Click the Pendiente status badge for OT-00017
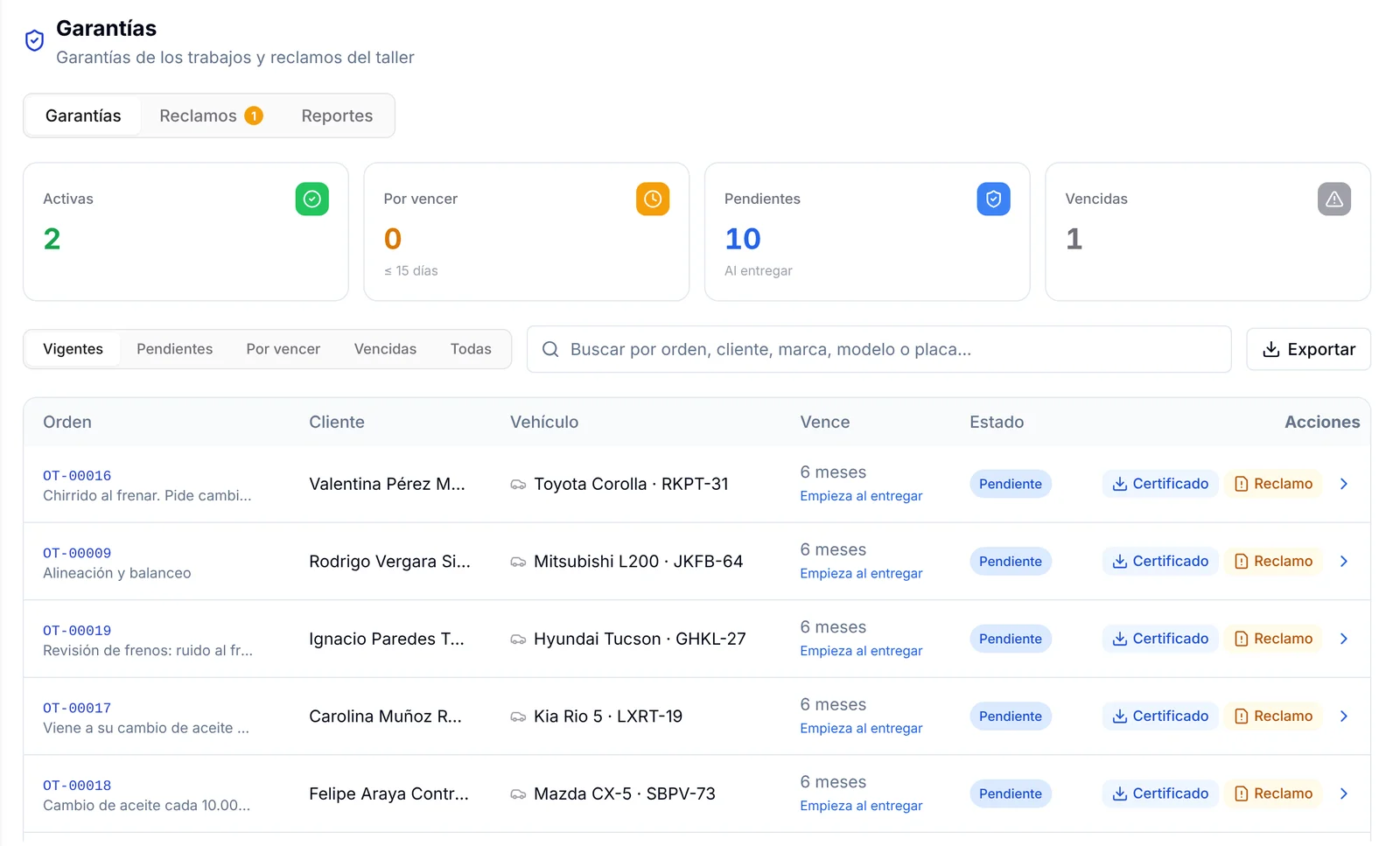 (x=1011, y=717)
